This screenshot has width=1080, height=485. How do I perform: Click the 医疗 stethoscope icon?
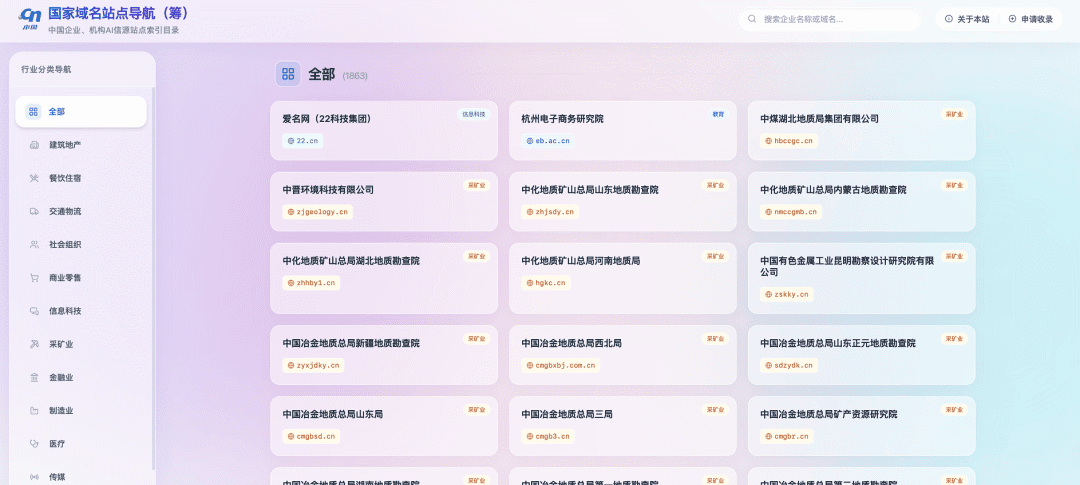34,444
